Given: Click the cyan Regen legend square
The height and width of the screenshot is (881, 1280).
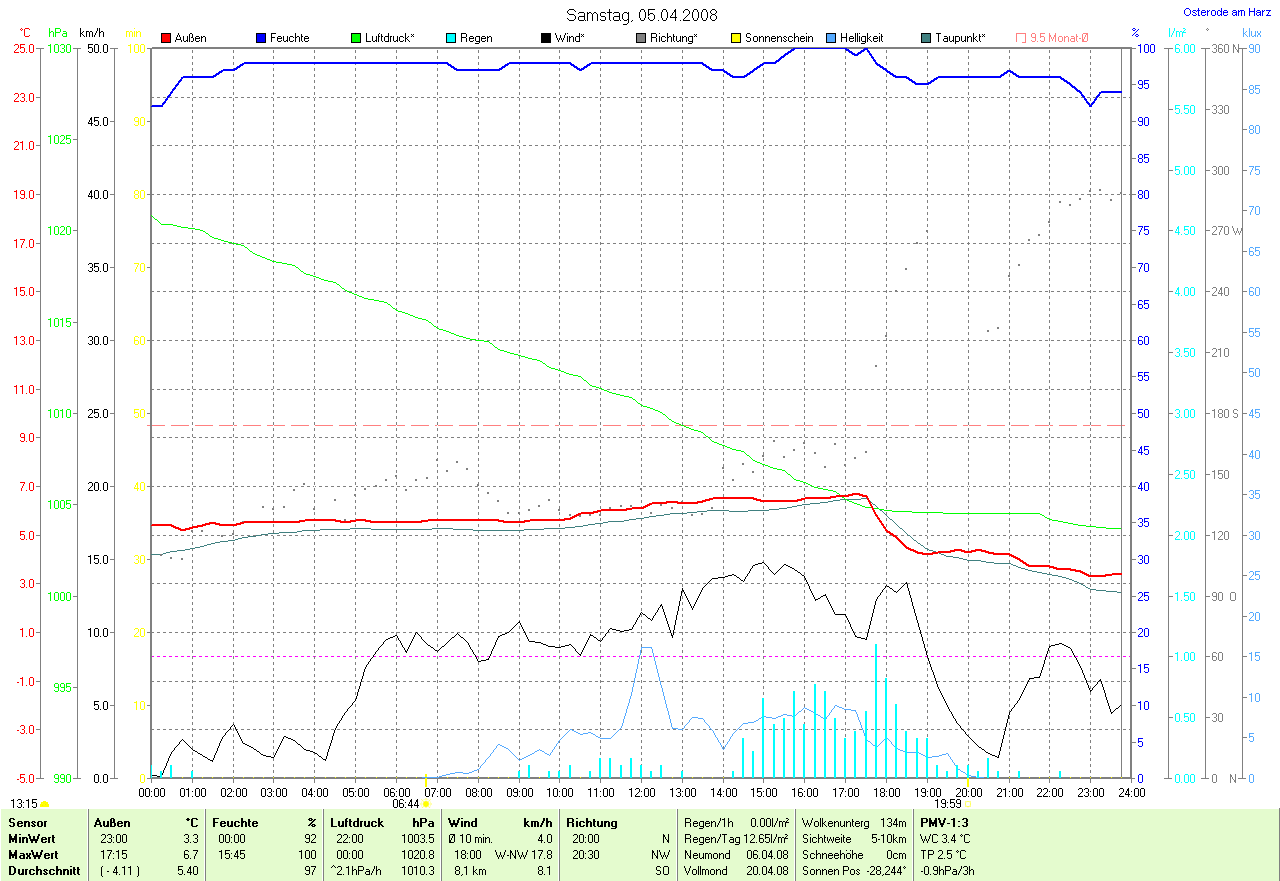Looking at the screenshot, I should (x=451, y=38).
